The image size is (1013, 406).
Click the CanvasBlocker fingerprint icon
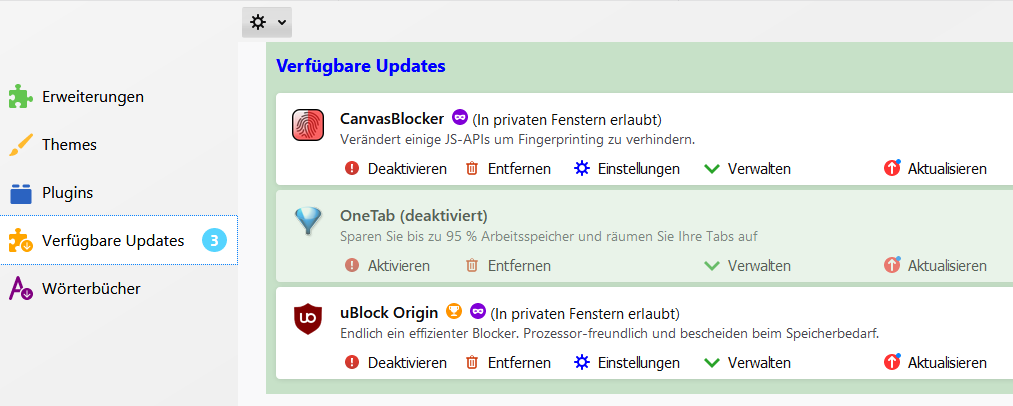tap(308, 125)
